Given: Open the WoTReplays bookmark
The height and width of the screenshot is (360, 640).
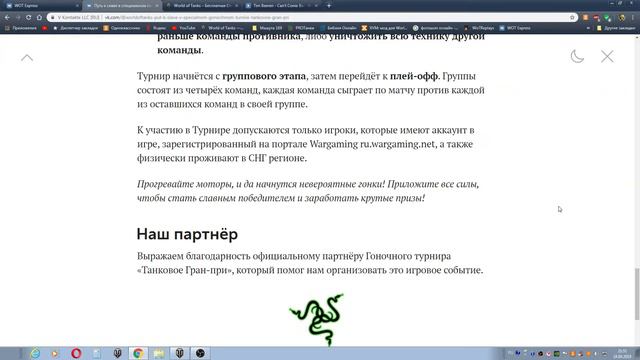Looking at the screenshot, I should (x=479, y=28).
